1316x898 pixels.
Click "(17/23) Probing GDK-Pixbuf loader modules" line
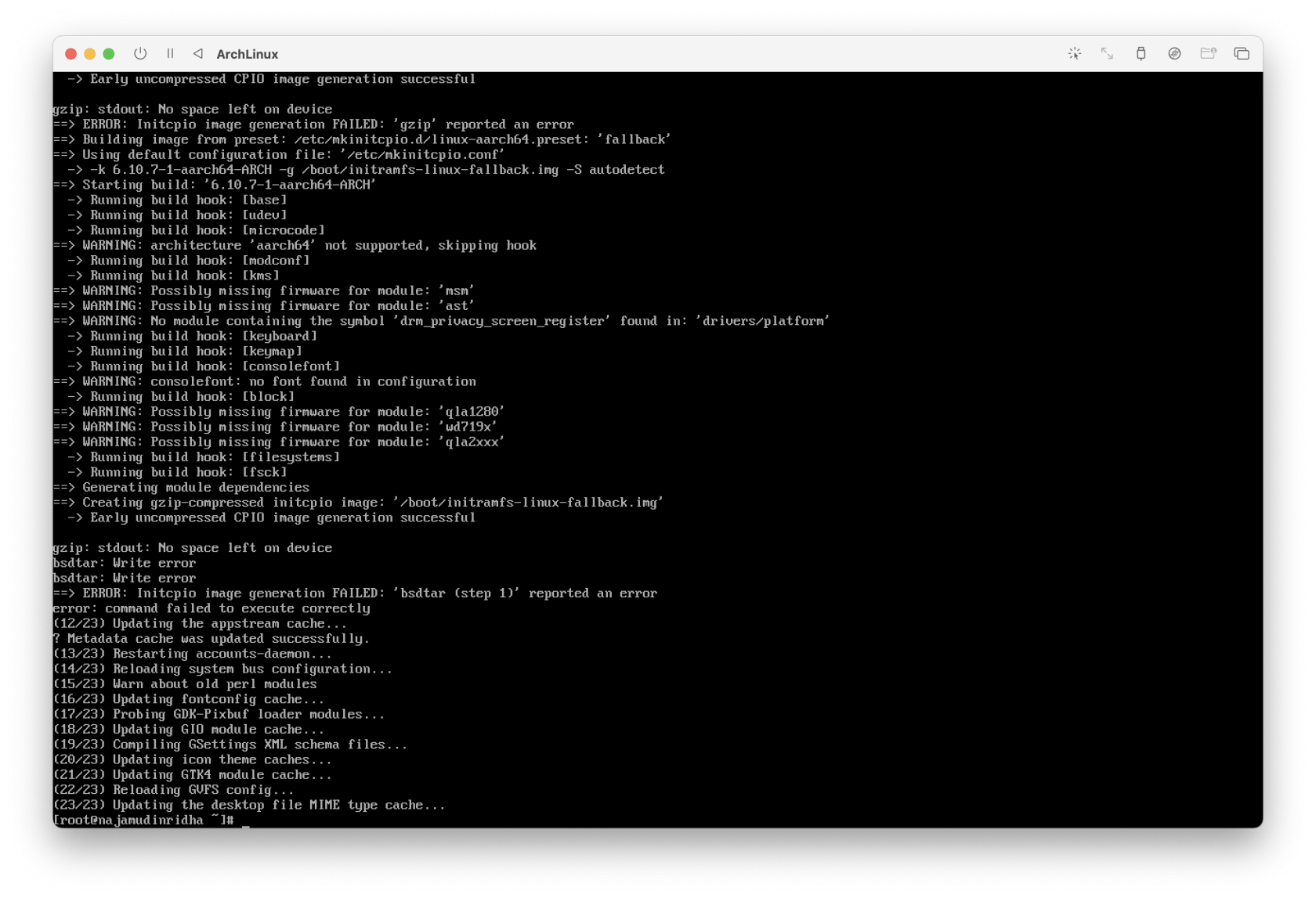point(219,715)
